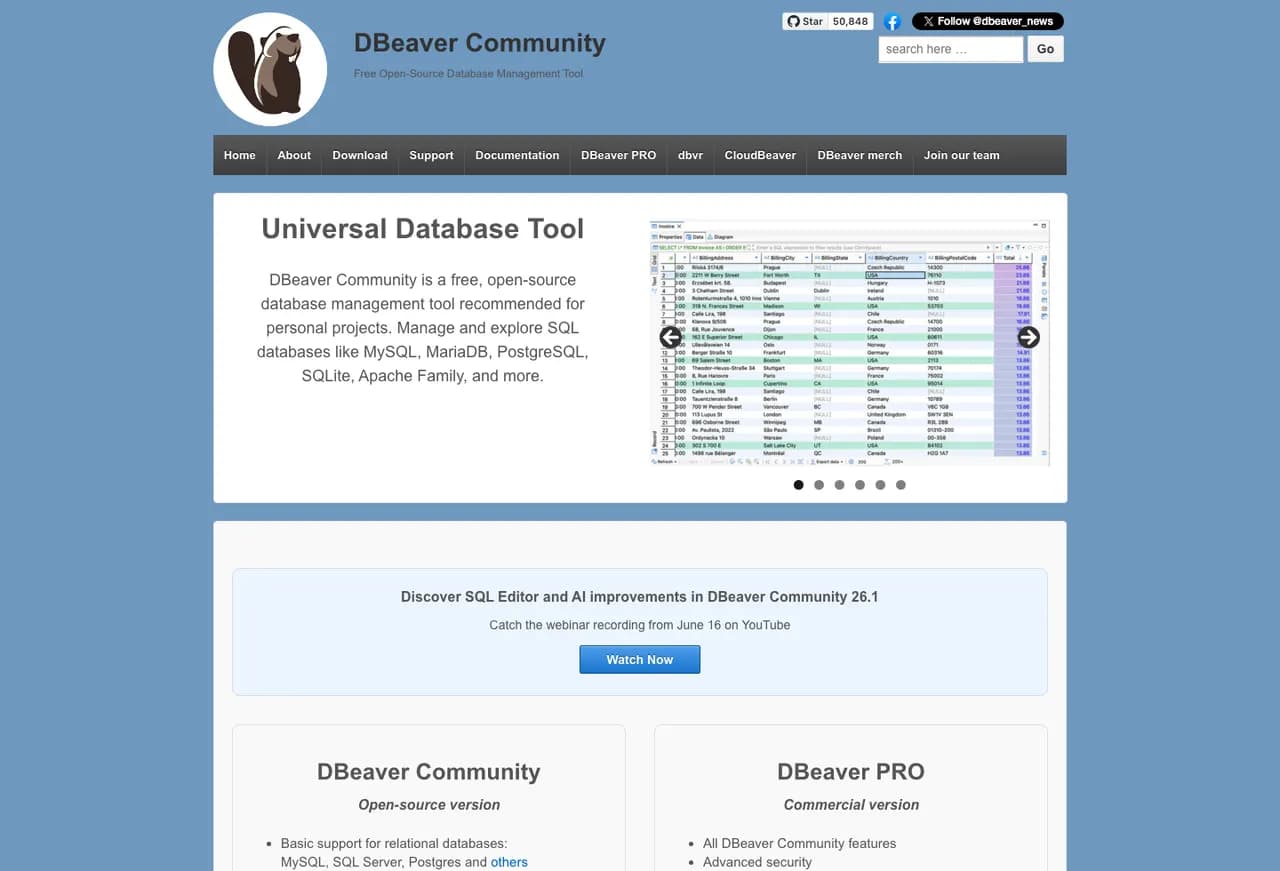The image size is (1280, 871).
Task: Click 'Free Open-Source Database Management Tool' tagline
Action: (x=468, y=74)
